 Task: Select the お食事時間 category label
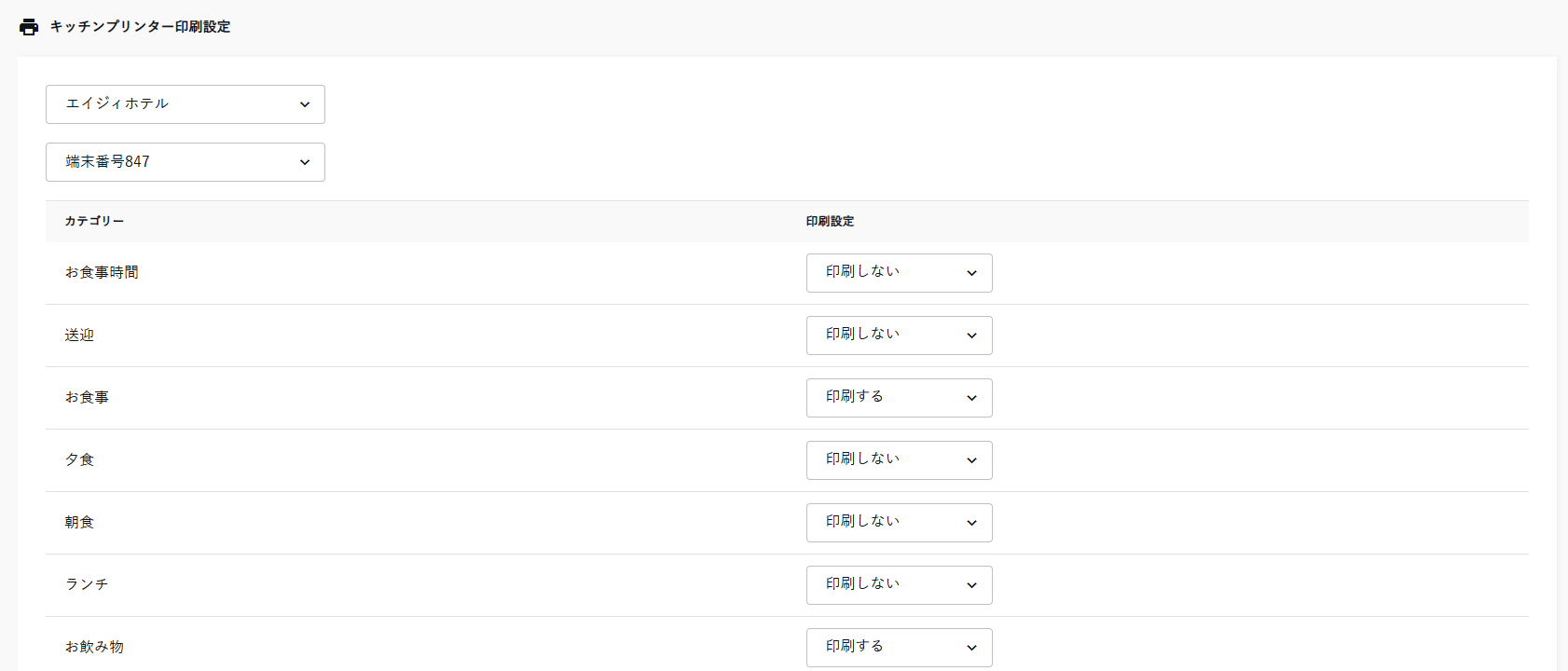102,273
